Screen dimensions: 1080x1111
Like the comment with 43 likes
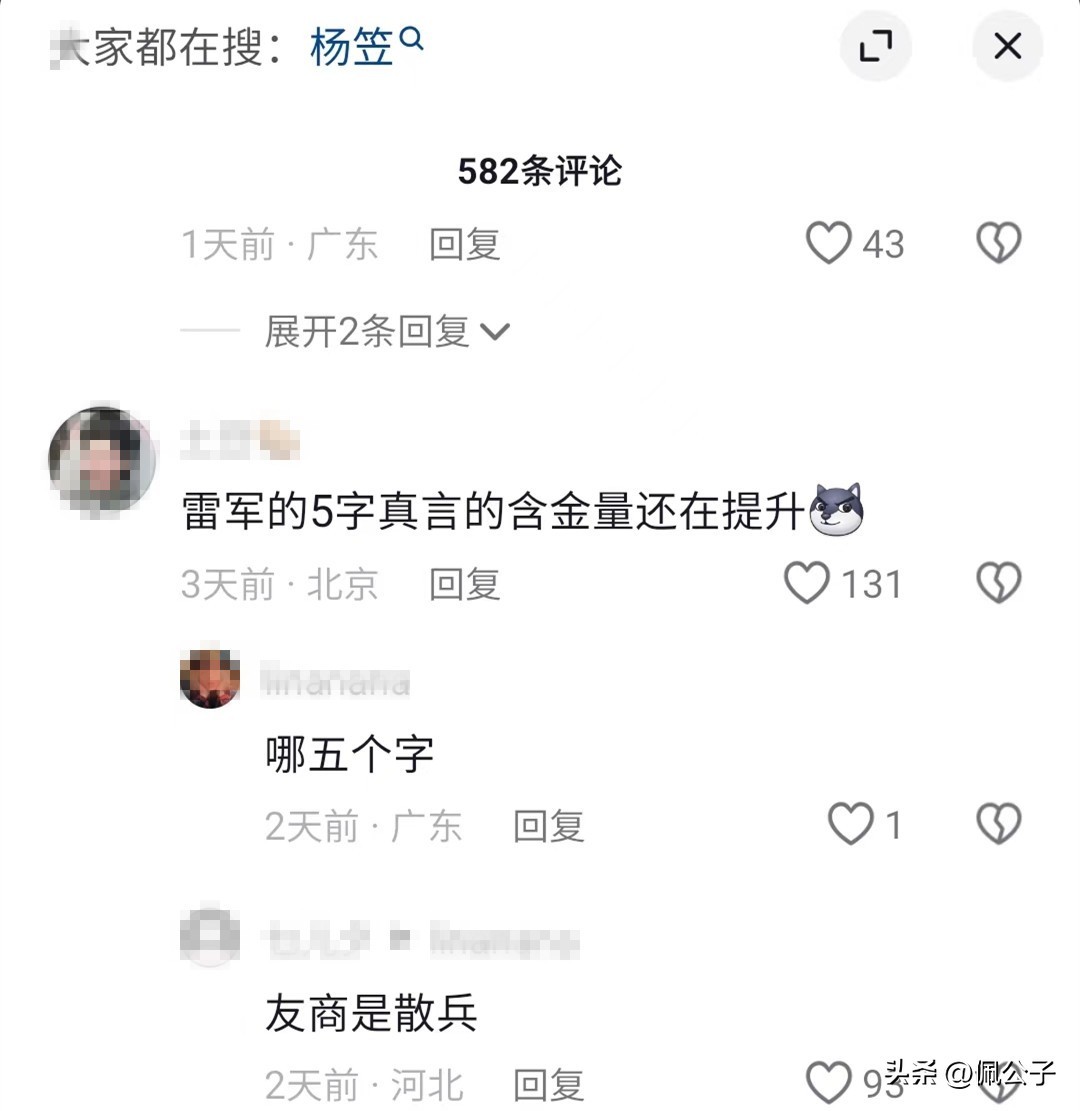click(x=829, y=244)
